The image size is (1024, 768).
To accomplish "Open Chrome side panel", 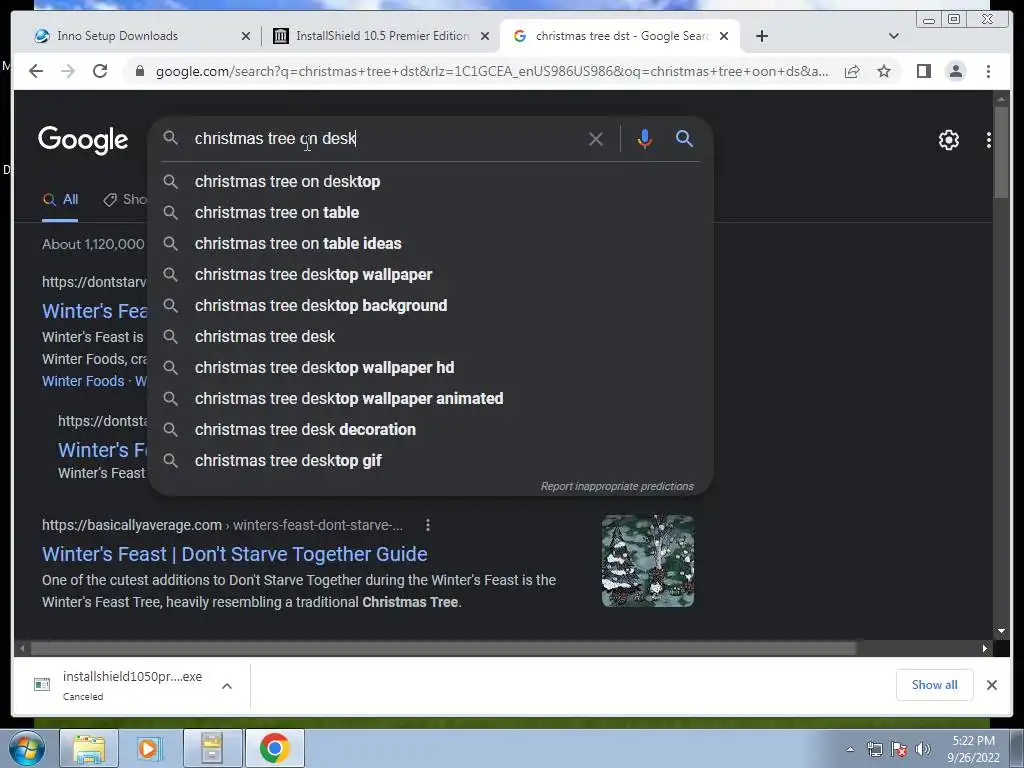I will [923, 71].
